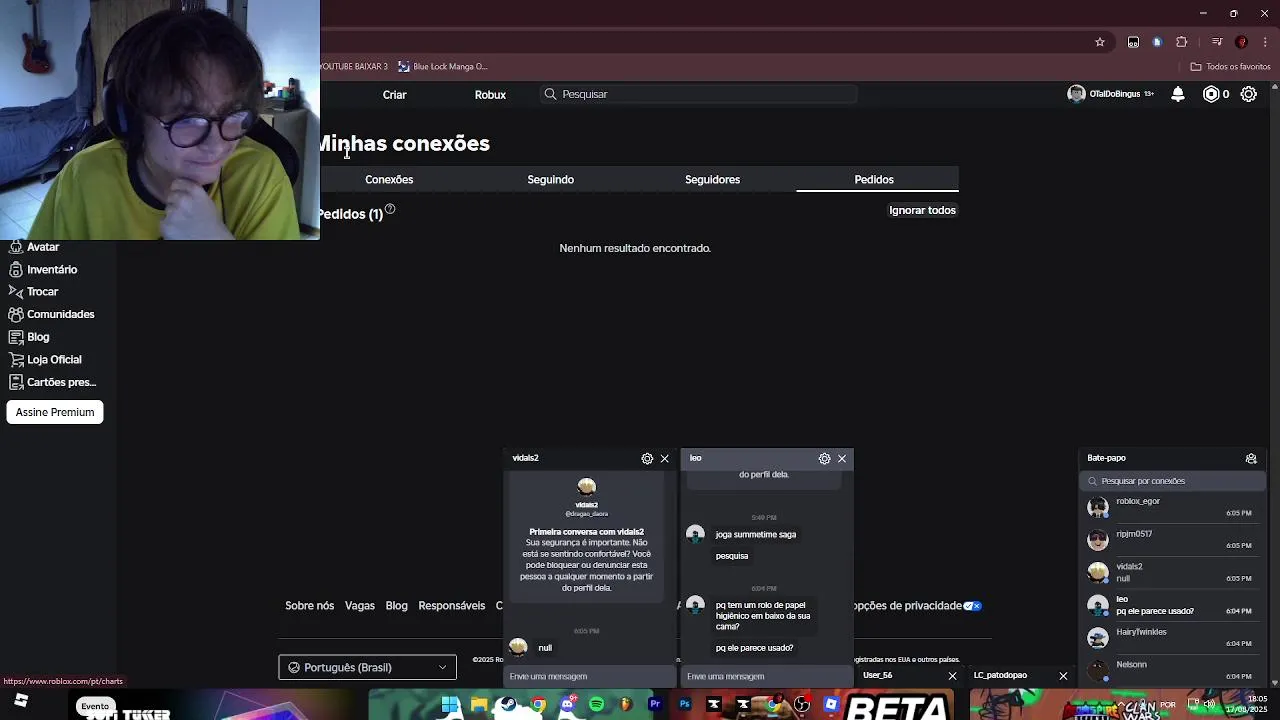
Task: Open the Responsáveis footer link
Action: click(452, 605)
